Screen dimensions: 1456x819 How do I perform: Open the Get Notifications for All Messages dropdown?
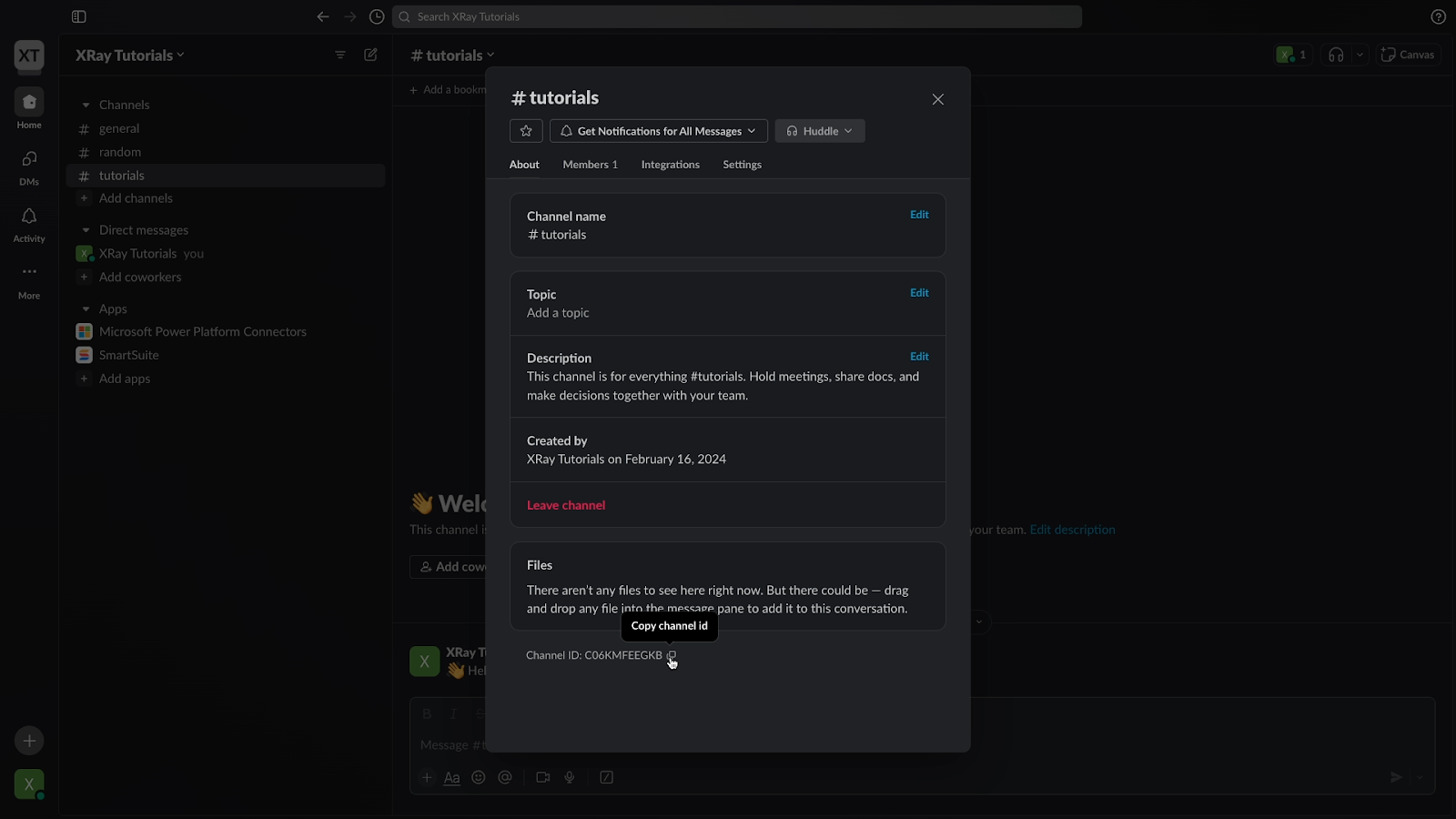click(659, 131)
